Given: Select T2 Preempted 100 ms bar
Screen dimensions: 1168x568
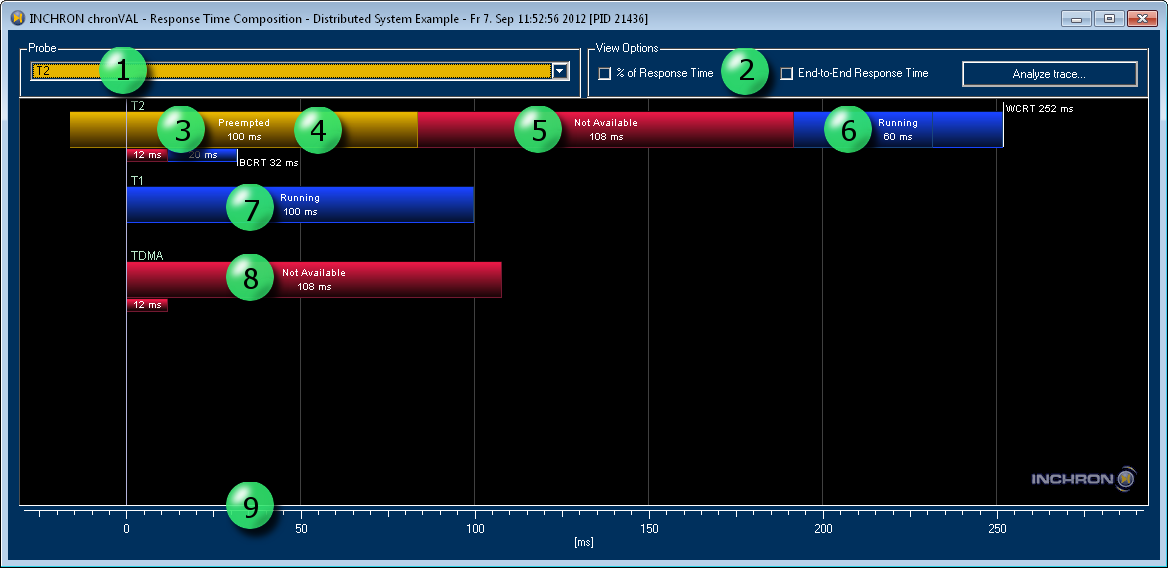Looking at the screenshot, I should pos(244,130).
